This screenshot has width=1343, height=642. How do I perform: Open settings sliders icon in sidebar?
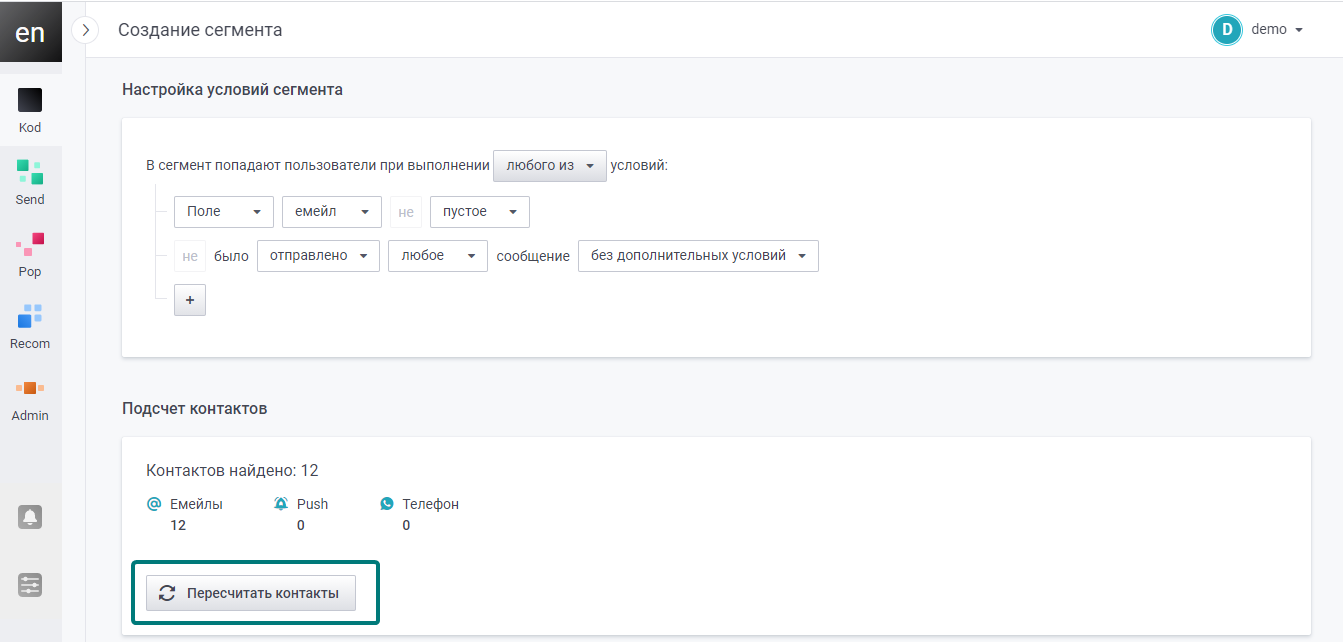click(x=30, y=585)
